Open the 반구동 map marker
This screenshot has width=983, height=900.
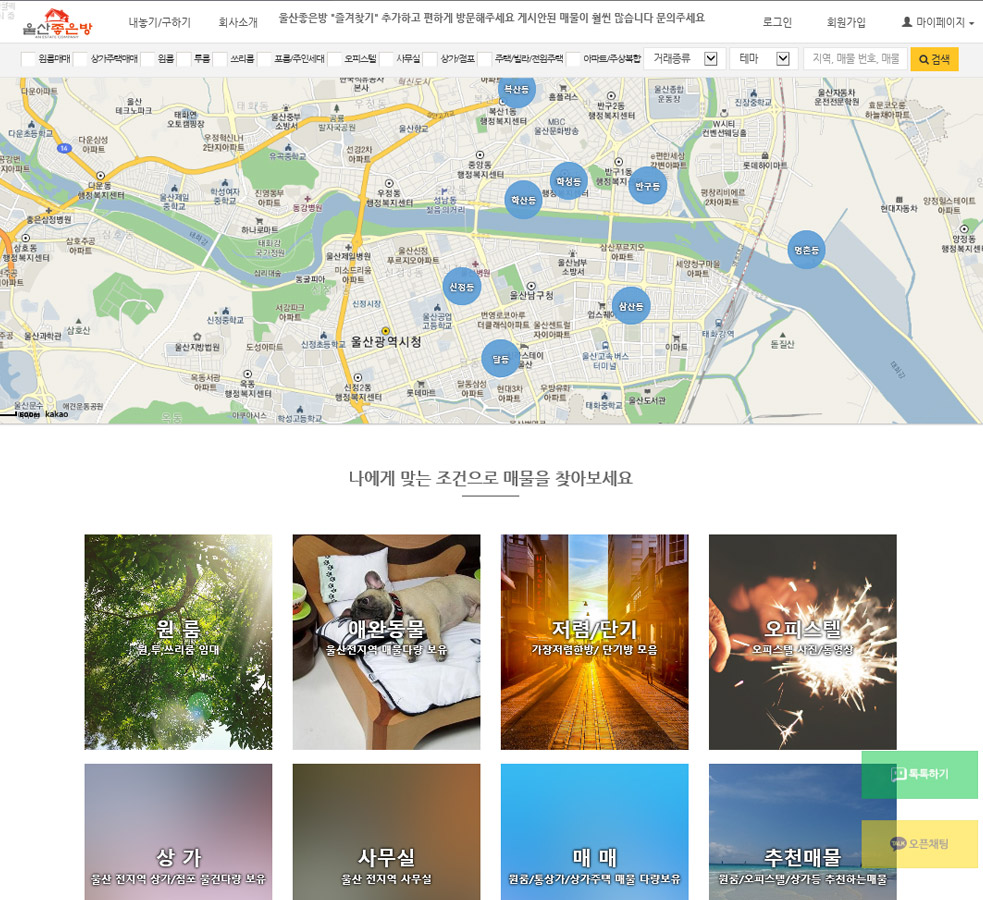[x=647, y=186]
